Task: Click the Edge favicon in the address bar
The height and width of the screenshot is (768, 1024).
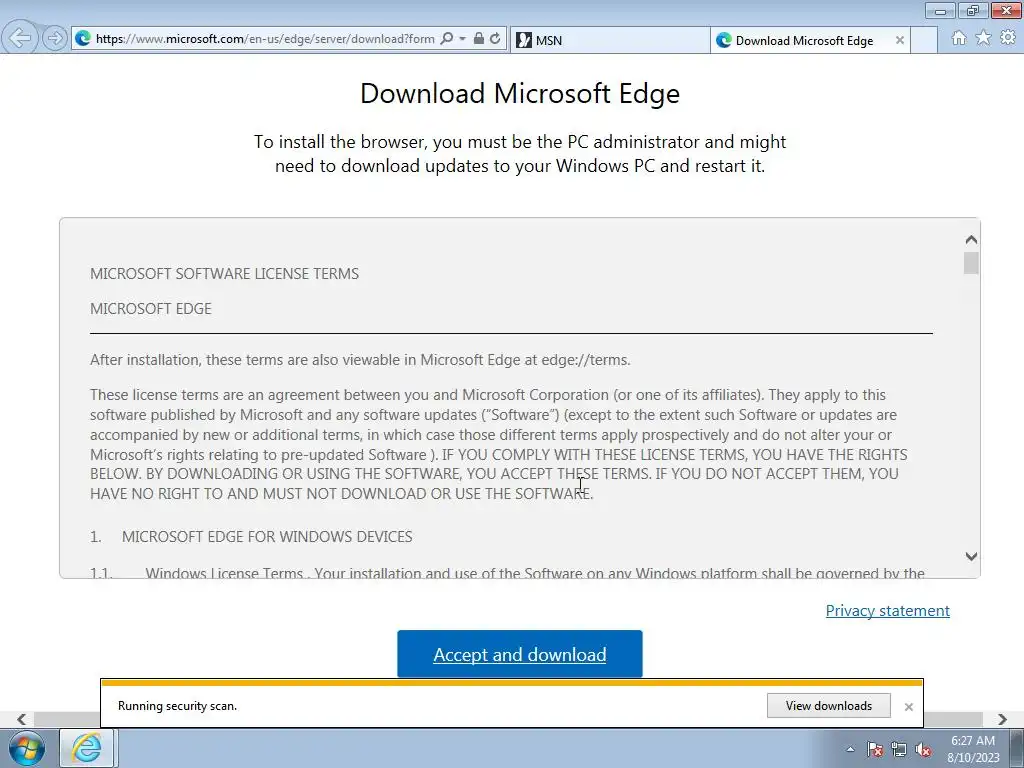Action: [83, 39]
